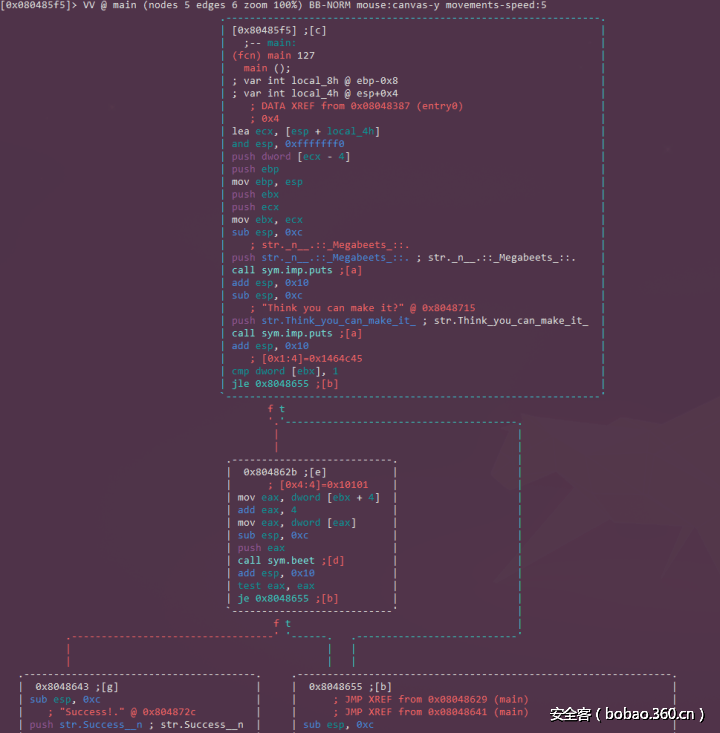
Task: Click the "push ebp" instruction
Action: [255, 169]
